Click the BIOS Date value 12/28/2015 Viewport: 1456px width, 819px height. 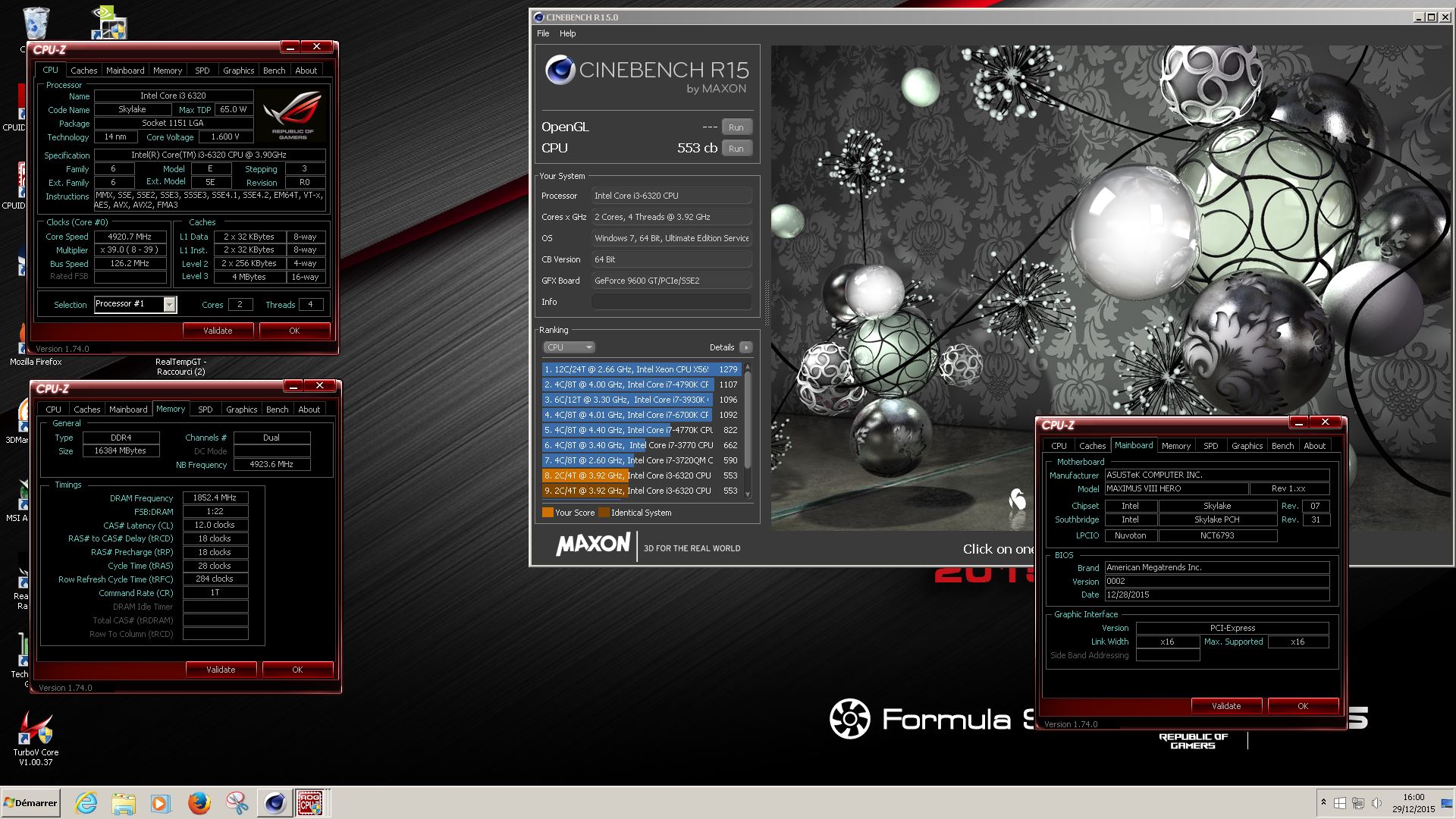tap(1216, 595)
